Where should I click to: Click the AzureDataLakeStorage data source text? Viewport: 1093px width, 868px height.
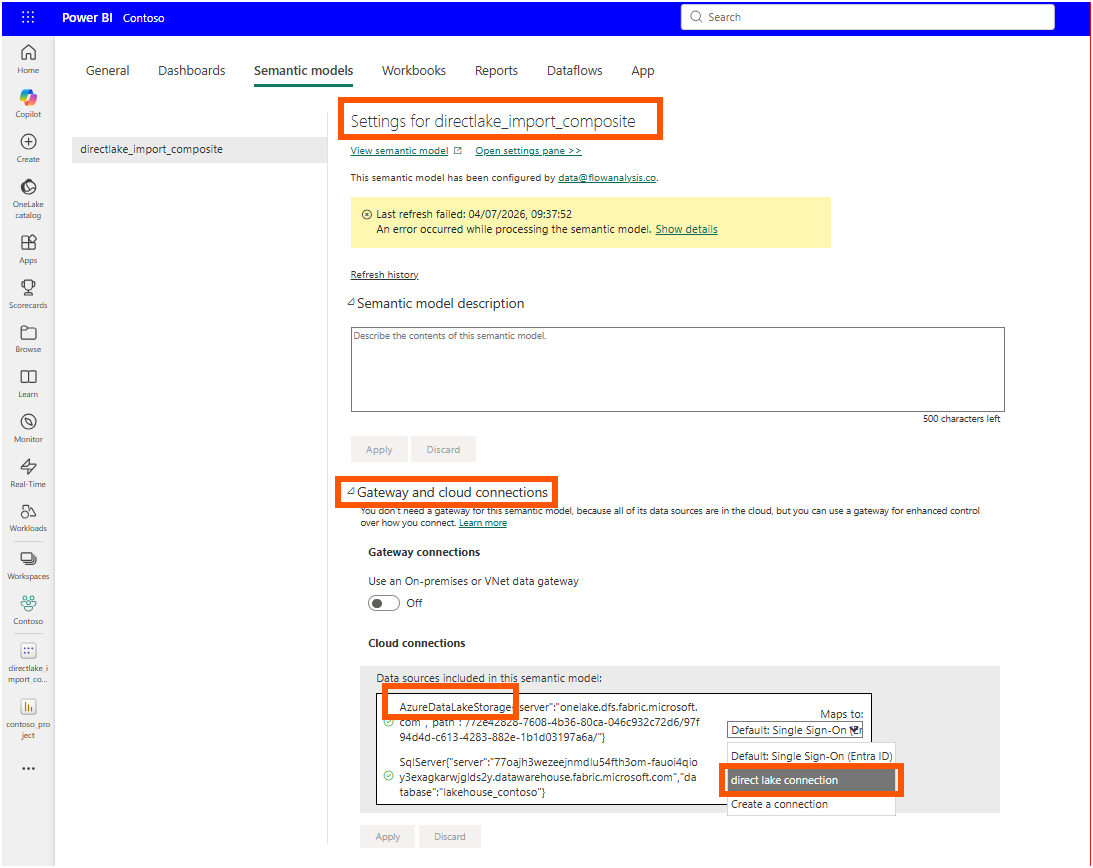(549, 722)
